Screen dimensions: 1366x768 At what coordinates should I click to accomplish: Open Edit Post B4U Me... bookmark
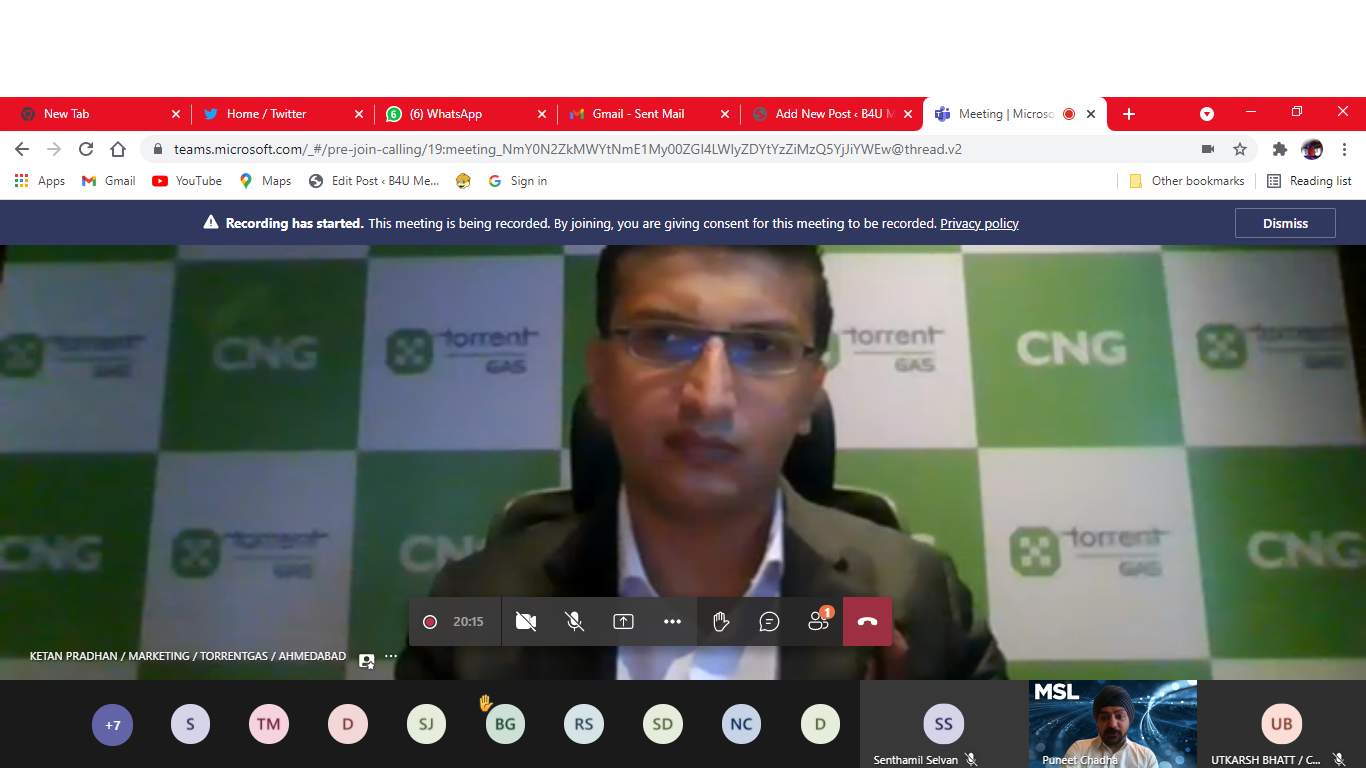(374, 181)
